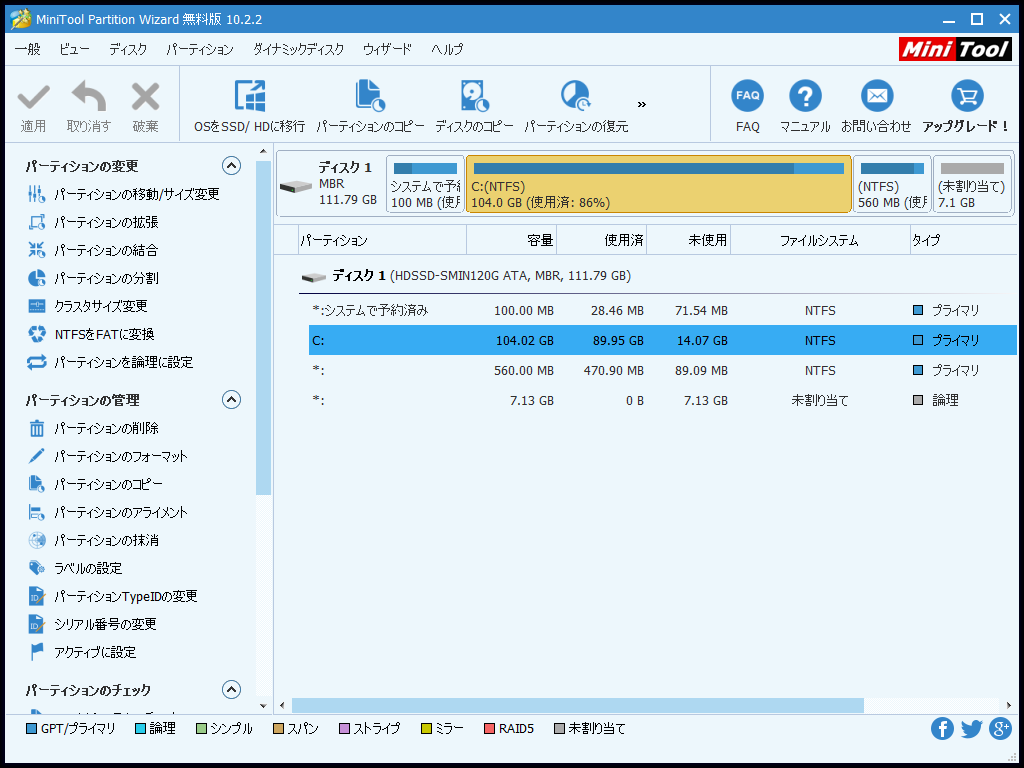This screenshot has width=1024, height=768.
Task: Select NTFSをFATに変換 in sidebar
Action: coord(91,334)
